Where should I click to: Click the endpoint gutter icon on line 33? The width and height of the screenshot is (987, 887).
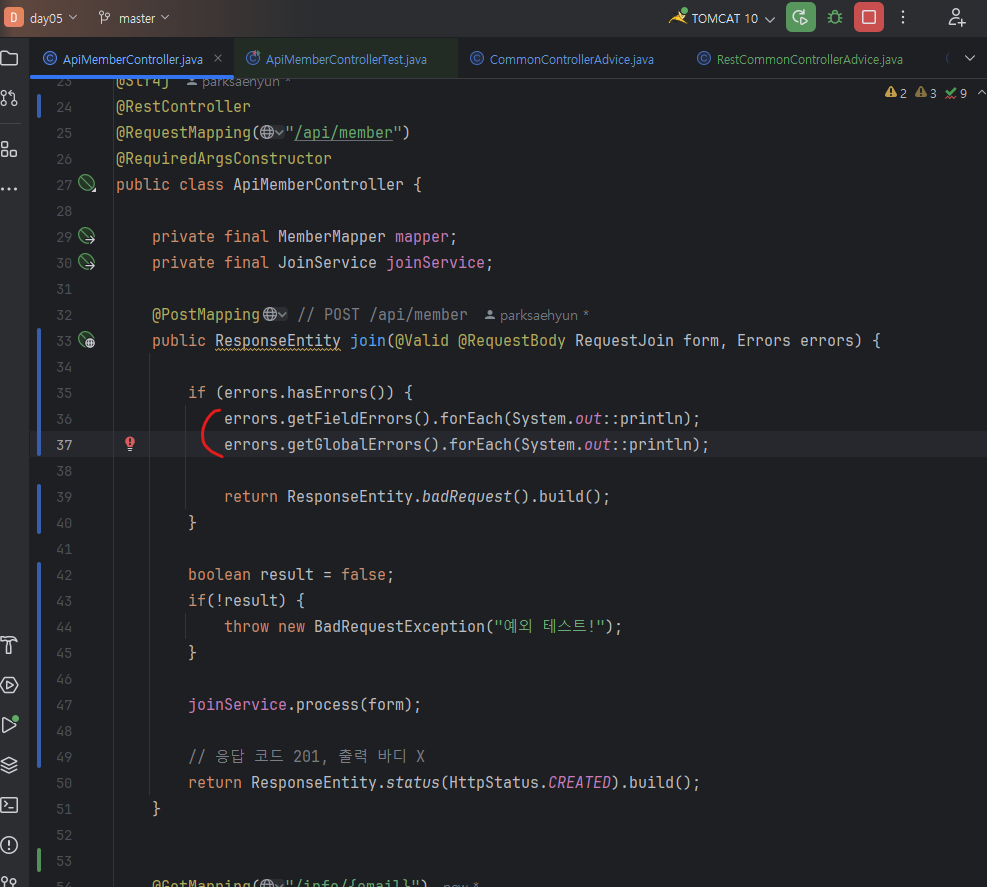point(87,341)
